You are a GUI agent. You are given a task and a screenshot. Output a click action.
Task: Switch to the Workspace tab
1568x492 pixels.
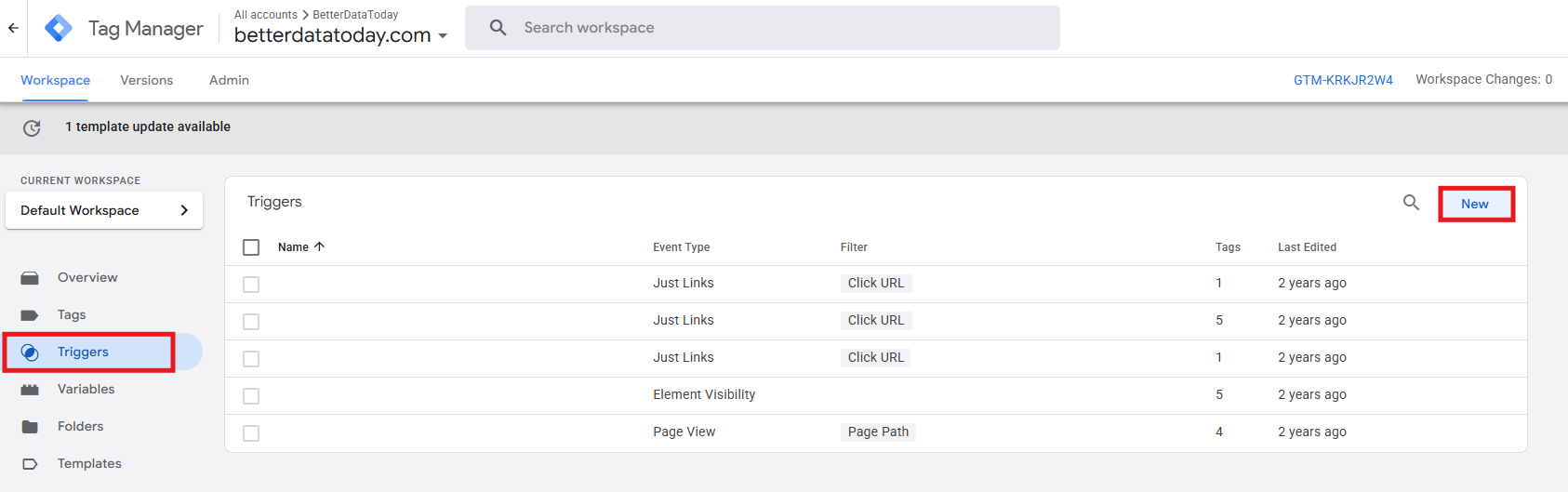[x=56, y=80]
